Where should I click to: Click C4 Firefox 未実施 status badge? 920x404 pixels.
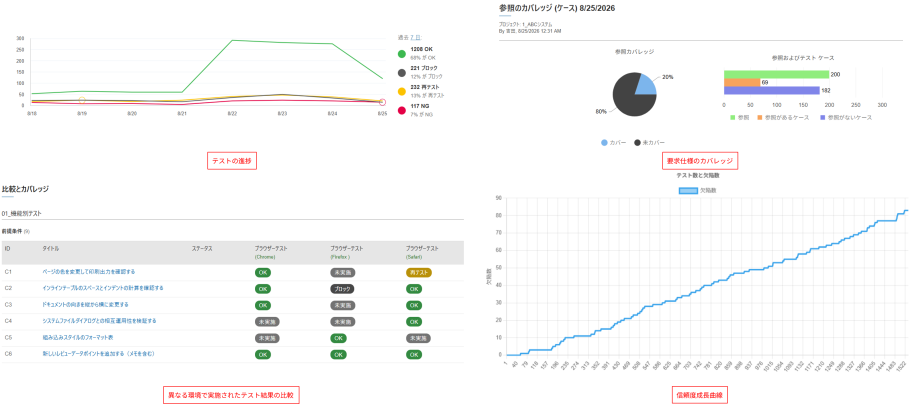click(x=343, y=322)
